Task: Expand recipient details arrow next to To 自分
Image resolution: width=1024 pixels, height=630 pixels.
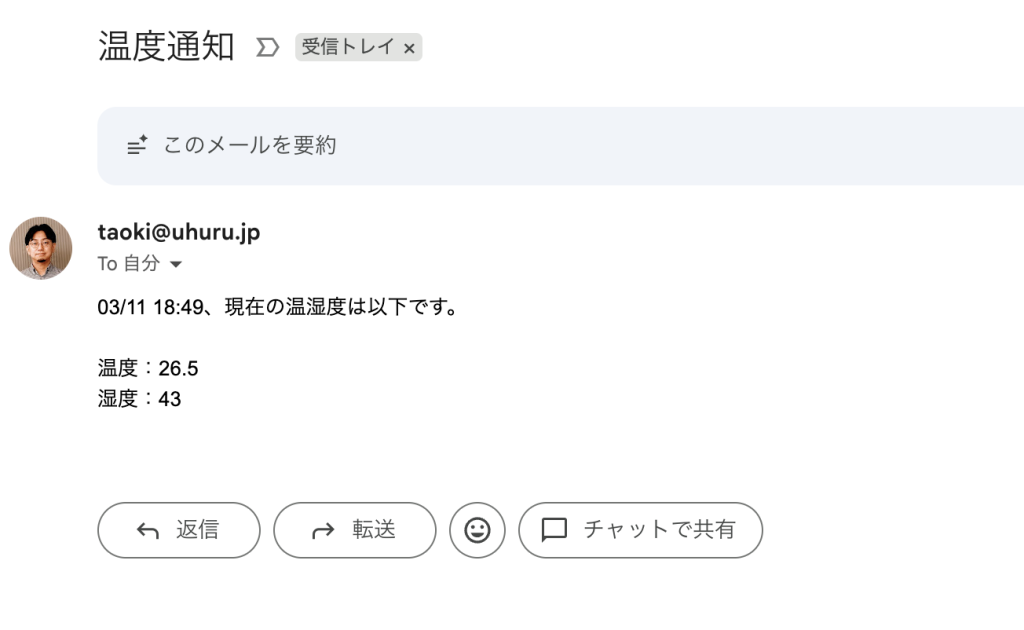Action: click(176, 265)
